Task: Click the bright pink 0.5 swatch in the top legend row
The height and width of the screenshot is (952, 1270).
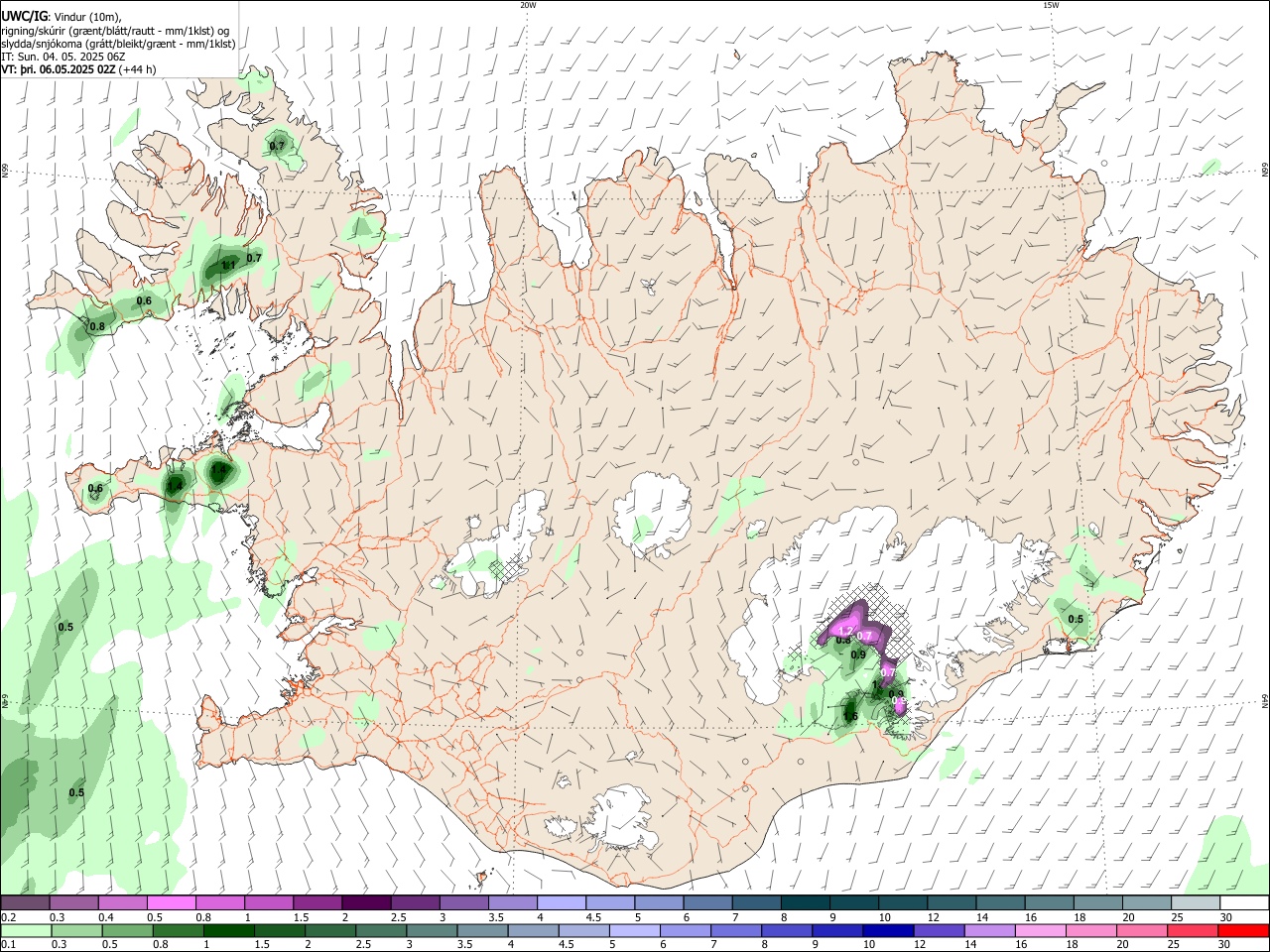Action: pyautogui.click(x=172, y=903)
